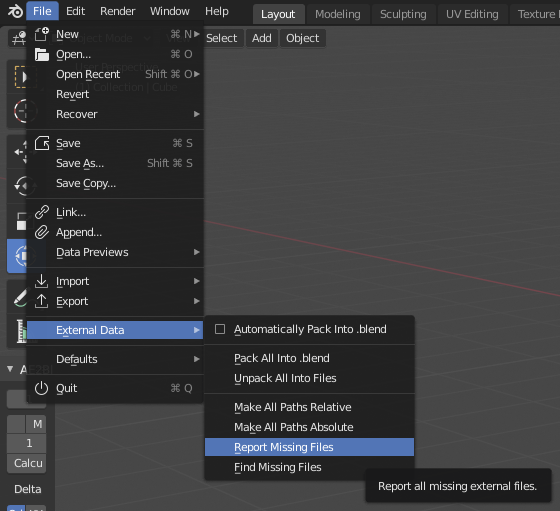
Task: Expand the Open Recent submenu arrow
Action: [x=196, y=74]
